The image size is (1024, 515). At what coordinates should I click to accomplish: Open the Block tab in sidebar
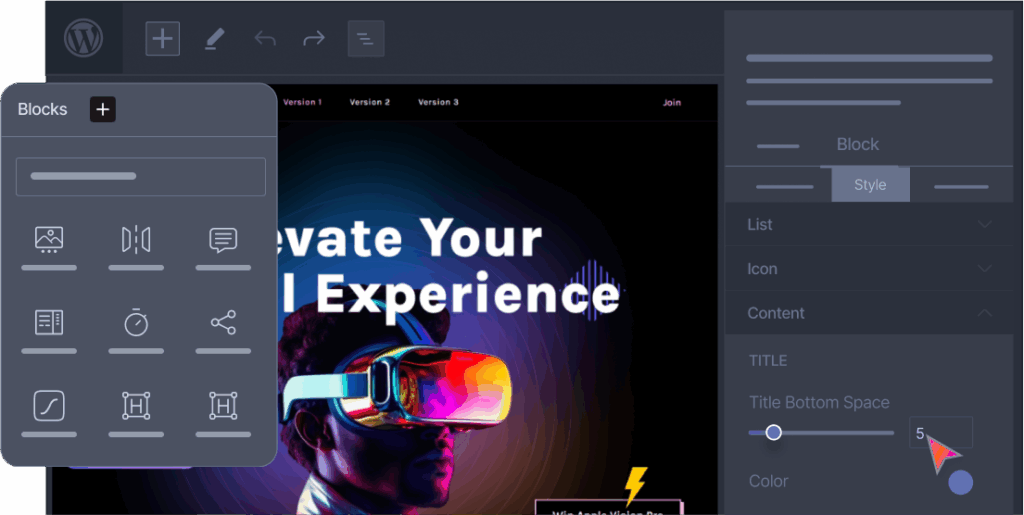coord(857,144)
